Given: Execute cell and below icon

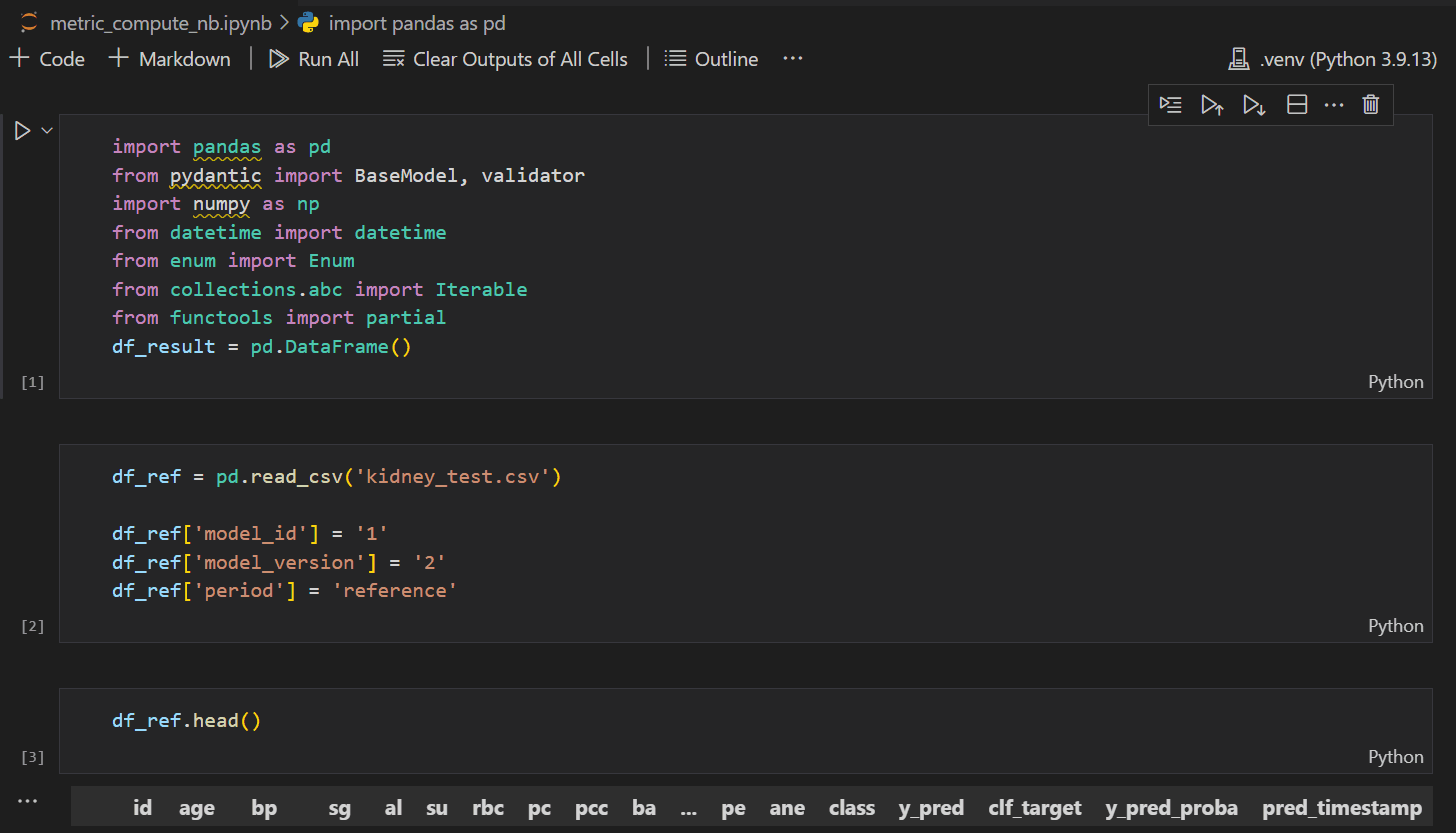Looking at the screenshot, I should pyautogui.click(x=1254, y=105).
